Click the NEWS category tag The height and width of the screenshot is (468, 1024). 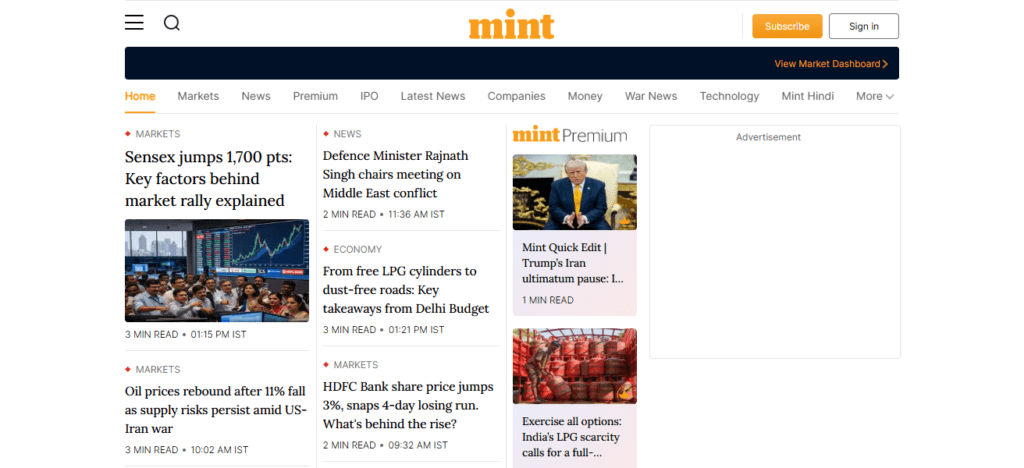[x=347, y=134]
